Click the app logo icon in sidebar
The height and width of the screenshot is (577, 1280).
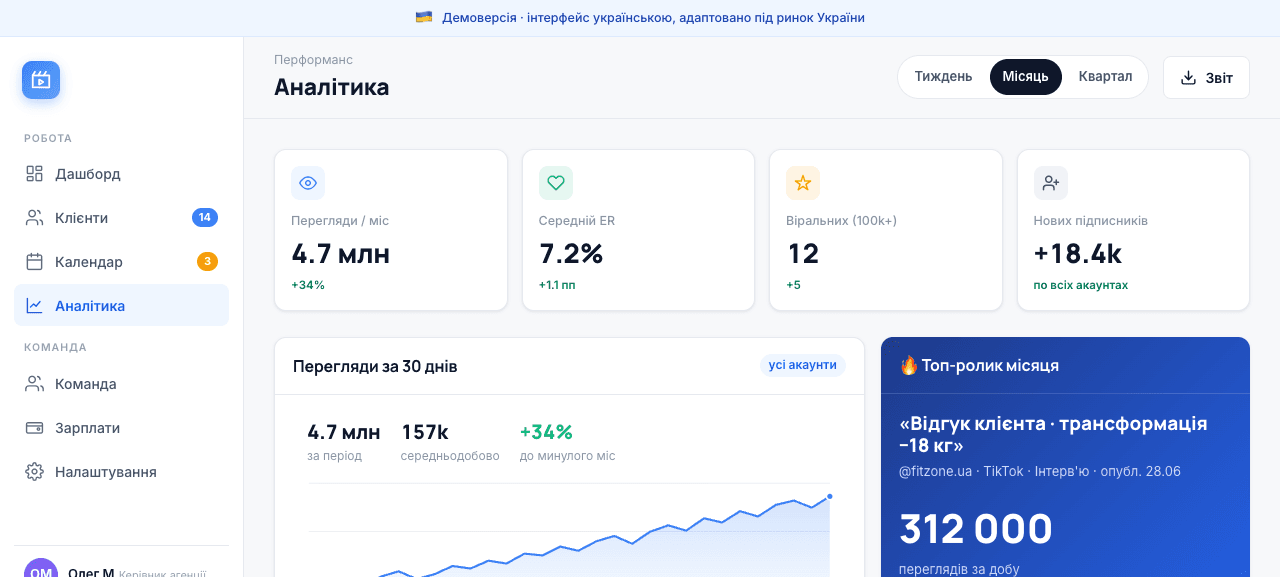[41, 80]
